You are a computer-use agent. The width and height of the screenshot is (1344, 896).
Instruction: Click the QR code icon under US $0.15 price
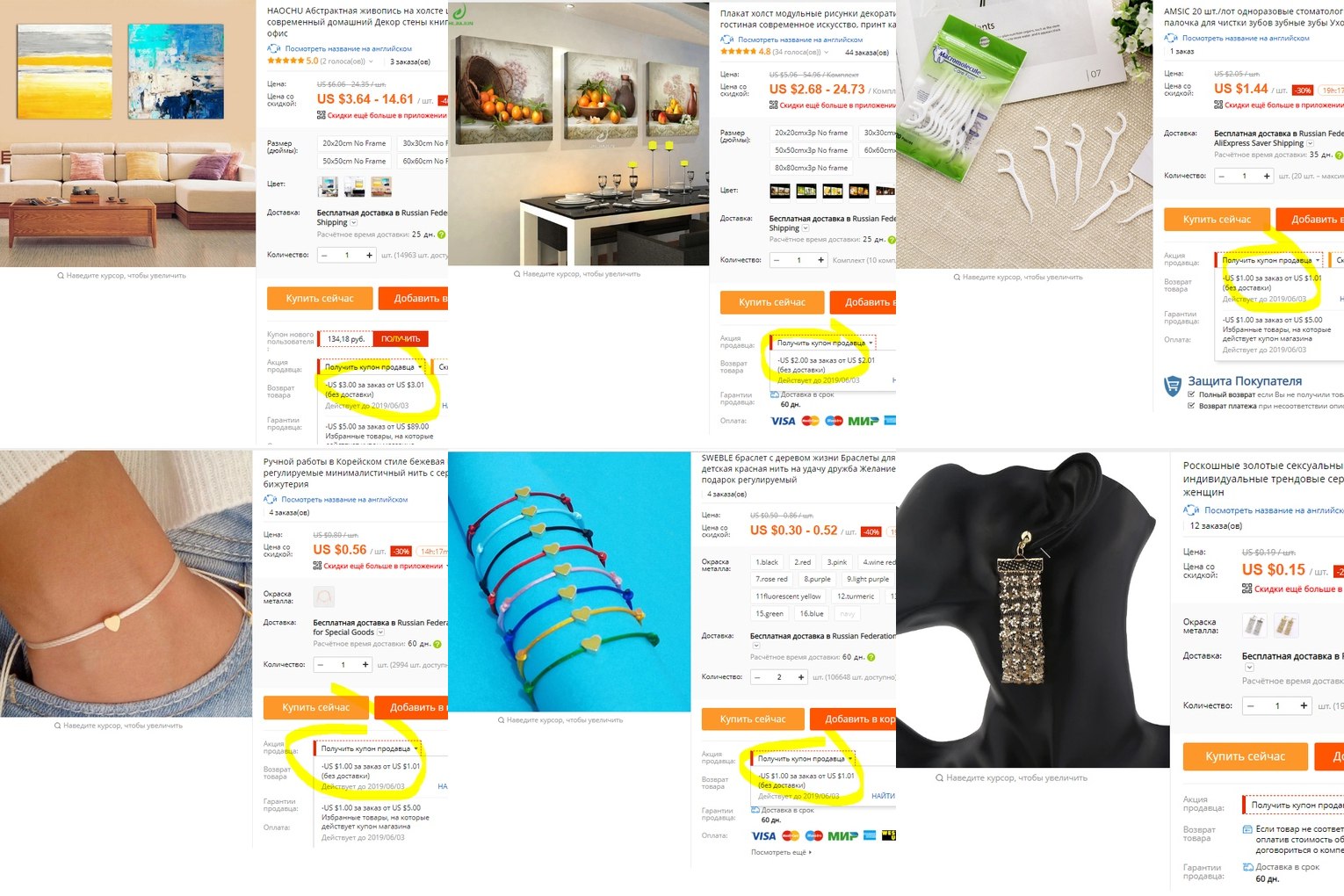click(1247, 589)
